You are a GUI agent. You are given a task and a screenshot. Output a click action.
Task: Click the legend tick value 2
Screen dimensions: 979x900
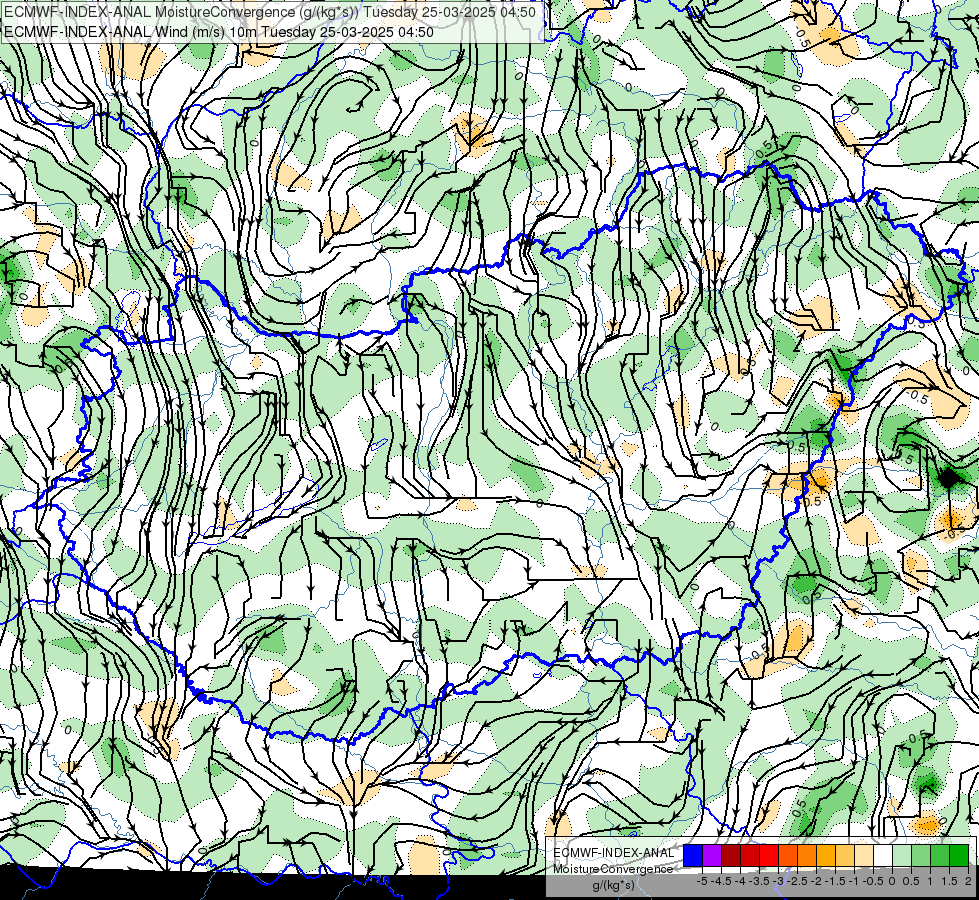click(968, 881)
